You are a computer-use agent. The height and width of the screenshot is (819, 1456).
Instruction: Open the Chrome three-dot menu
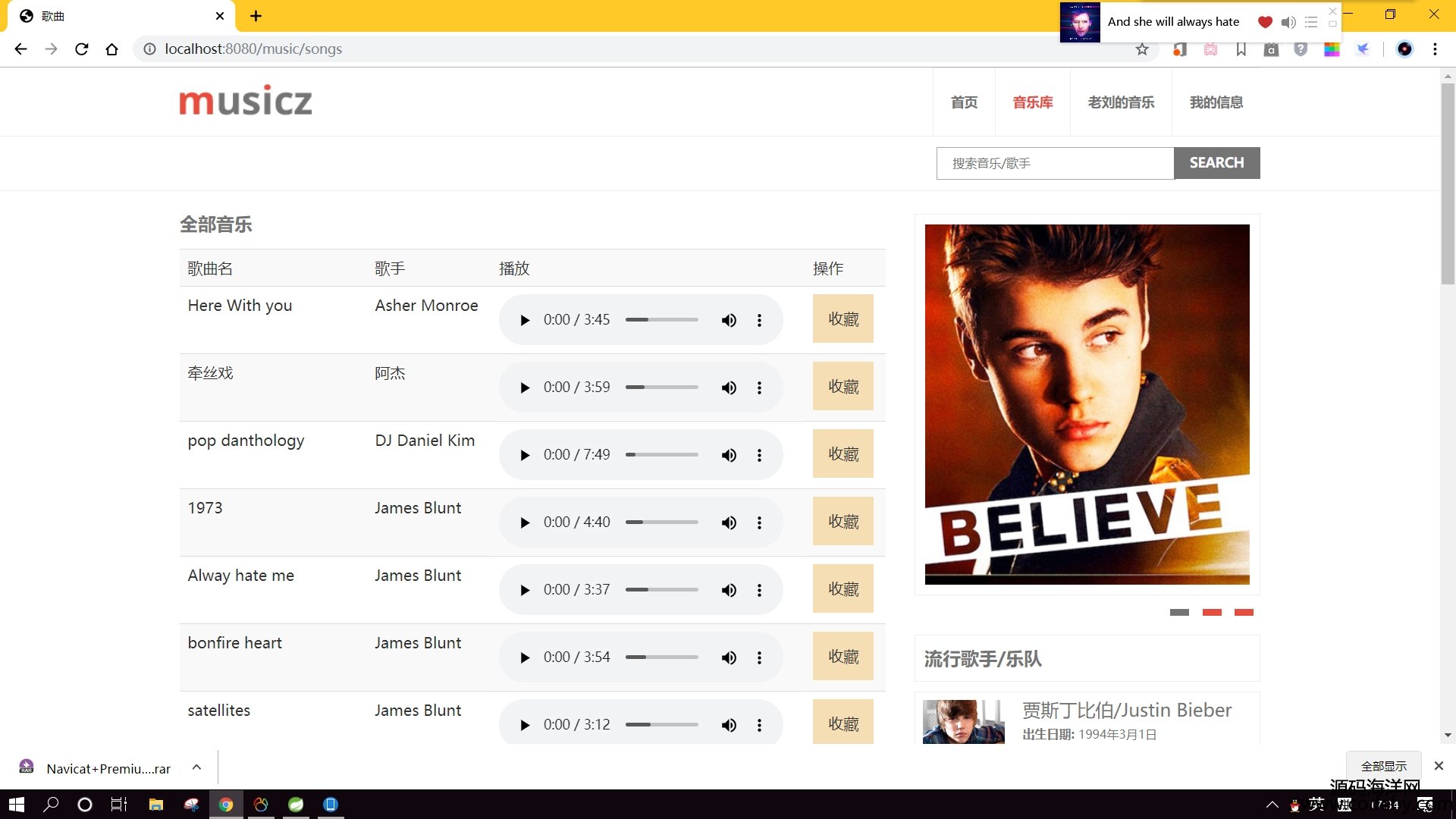pyautogui.click(x=1435, y=49)
